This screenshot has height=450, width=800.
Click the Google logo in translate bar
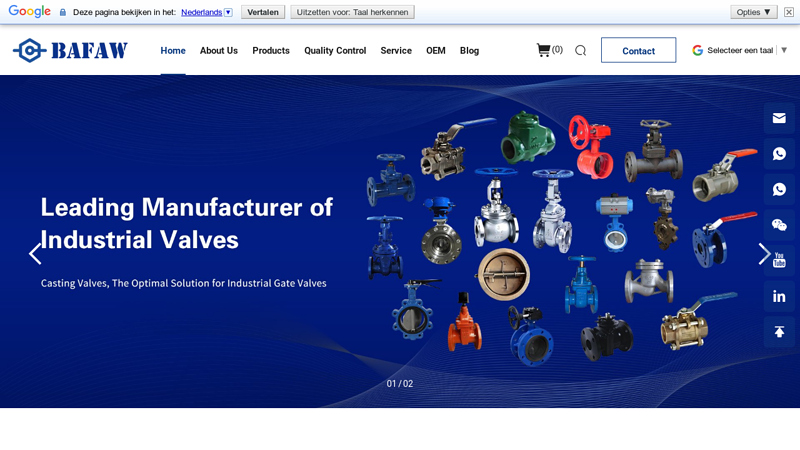coord(30,11)
